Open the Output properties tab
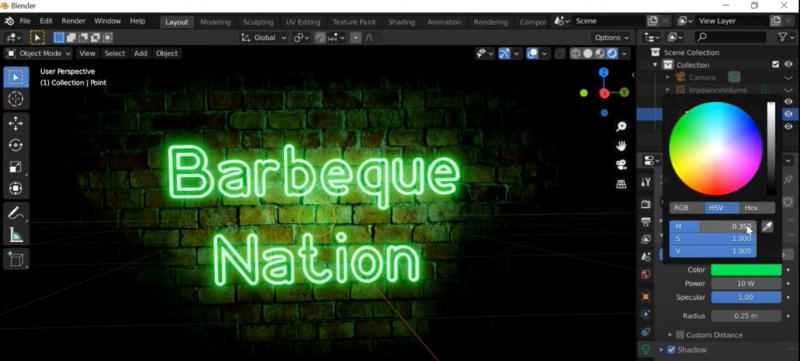The image size is (800, 361). click(x=646, y=222)
